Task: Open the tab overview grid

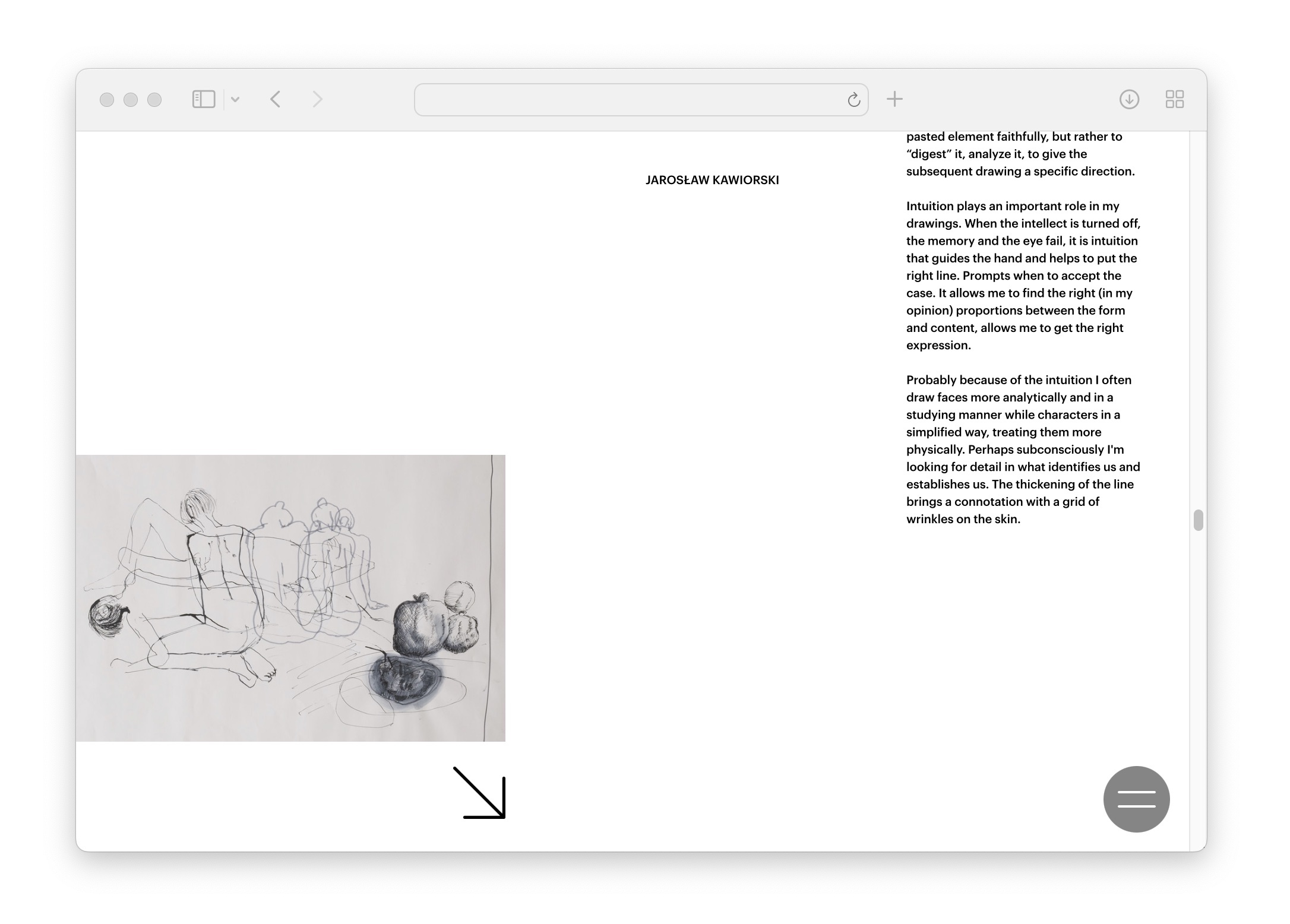Action: point(1174,99)
